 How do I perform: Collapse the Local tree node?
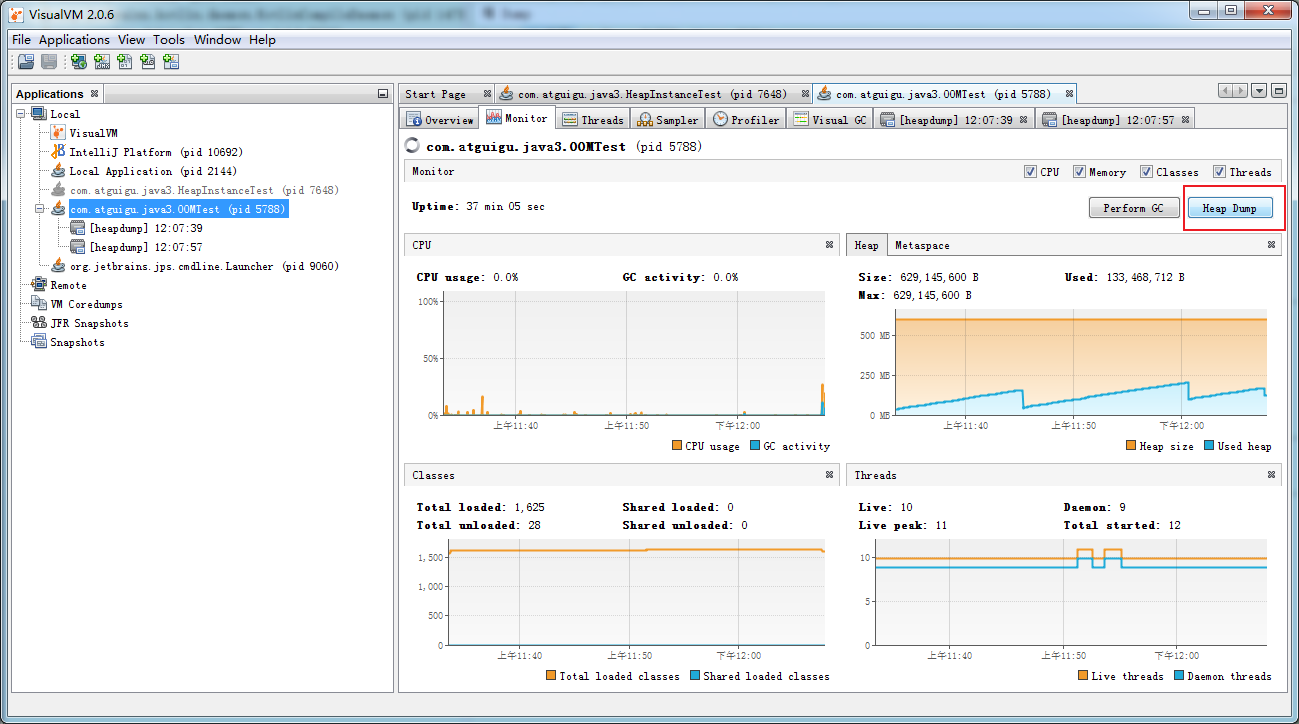coord(22,114)
